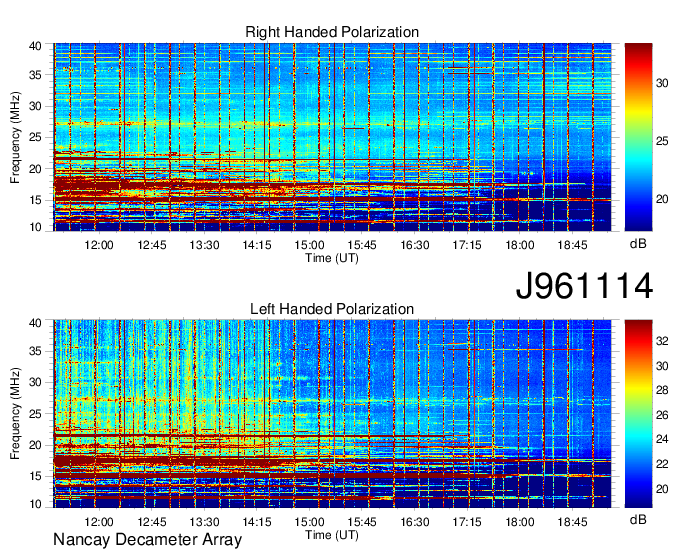Select the J961114 observation label
The image size is (680, 552).
coord(584,285)
